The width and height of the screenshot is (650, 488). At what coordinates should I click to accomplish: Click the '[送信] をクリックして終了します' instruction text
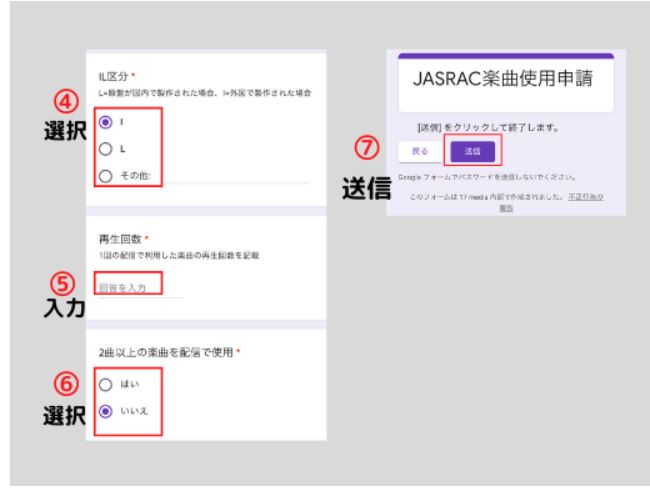click(x=487, y=129)
